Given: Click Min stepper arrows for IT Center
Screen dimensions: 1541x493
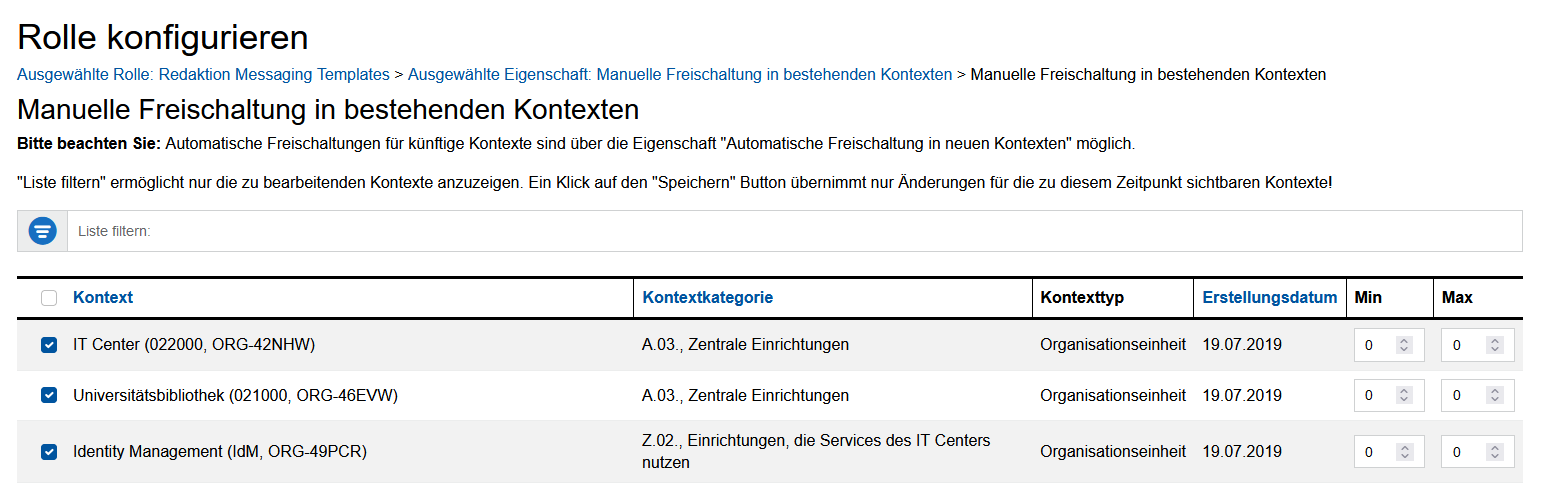Looking at the screenshot, I should pos(1404,345).
